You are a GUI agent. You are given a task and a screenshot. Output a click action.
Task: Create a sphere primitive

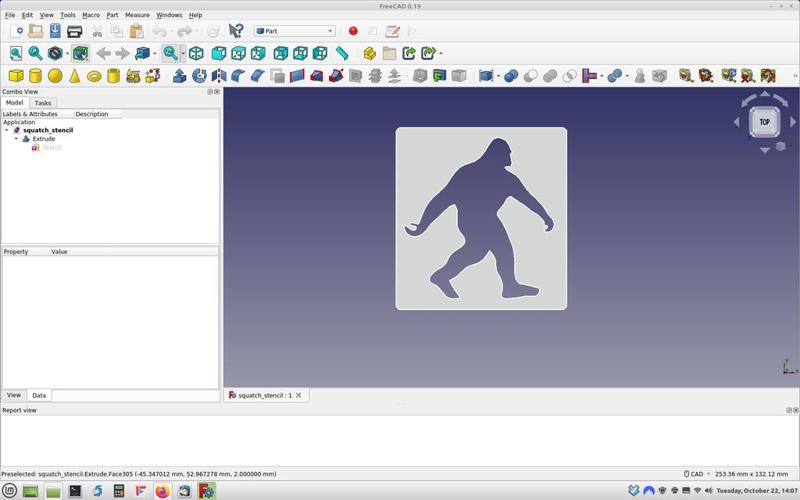coord(55,76)
